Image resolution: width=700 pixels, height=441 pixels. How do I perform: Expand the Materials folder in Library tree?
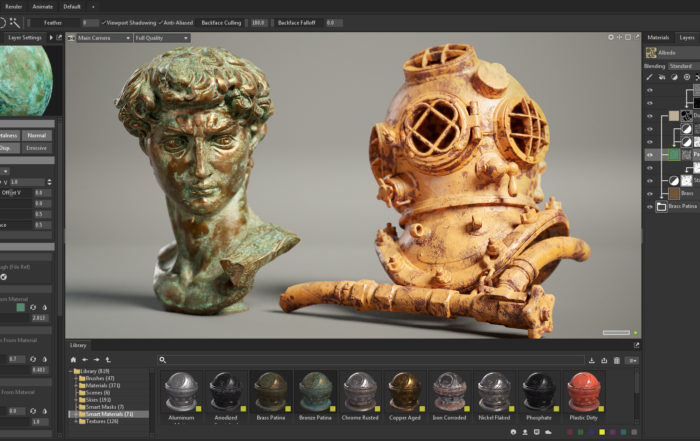point(76,385)
